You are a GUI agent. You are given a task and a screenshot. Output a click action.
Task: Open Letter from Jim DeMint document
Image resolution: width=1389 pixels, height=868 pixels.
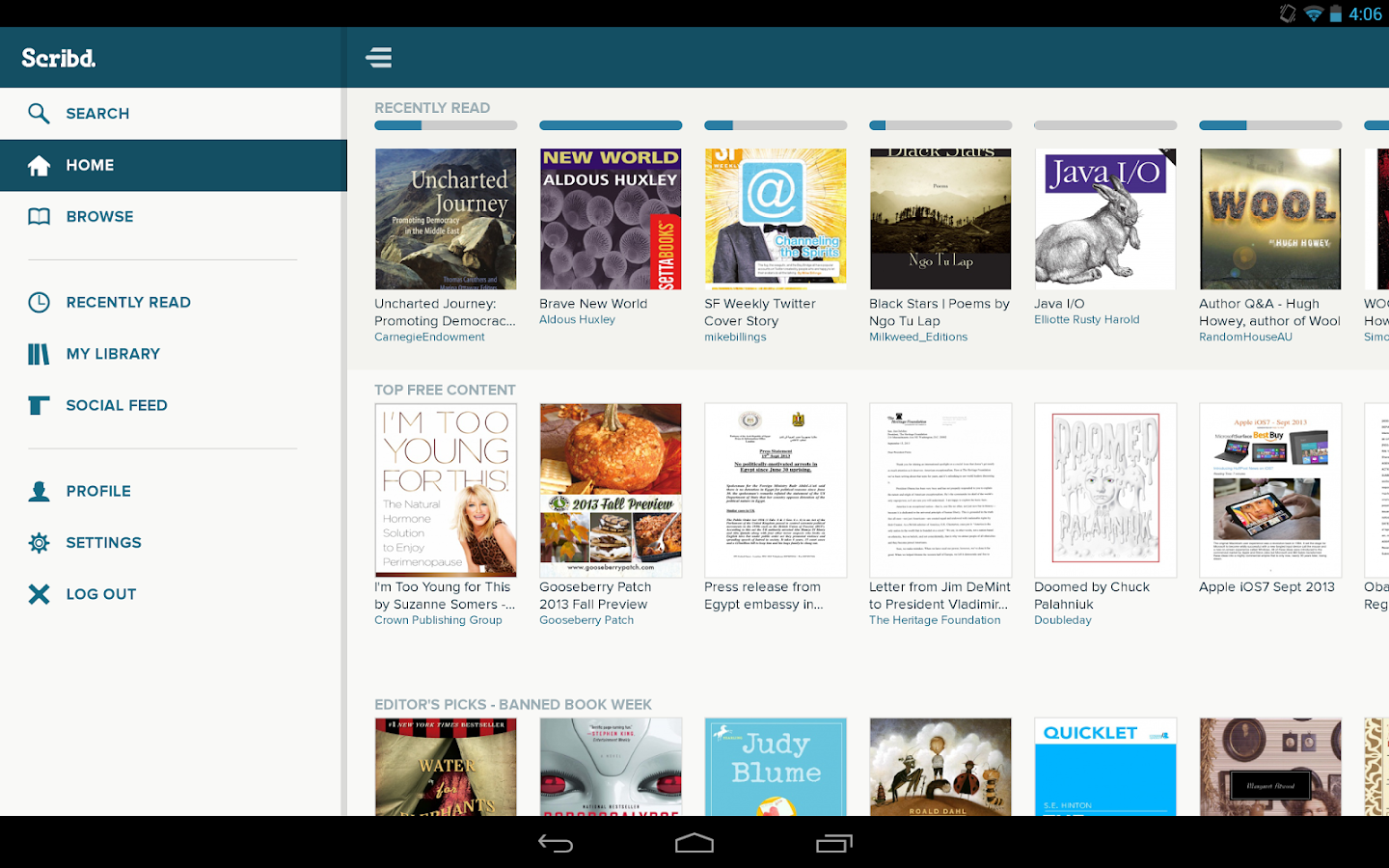940,490
